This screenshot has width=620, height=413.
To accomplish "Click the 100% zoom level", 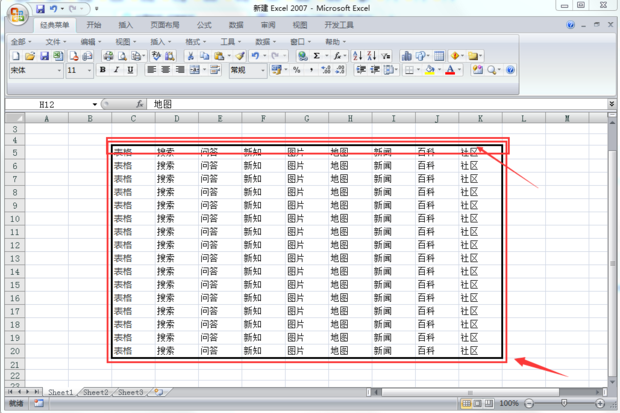I will pos(508,404).
